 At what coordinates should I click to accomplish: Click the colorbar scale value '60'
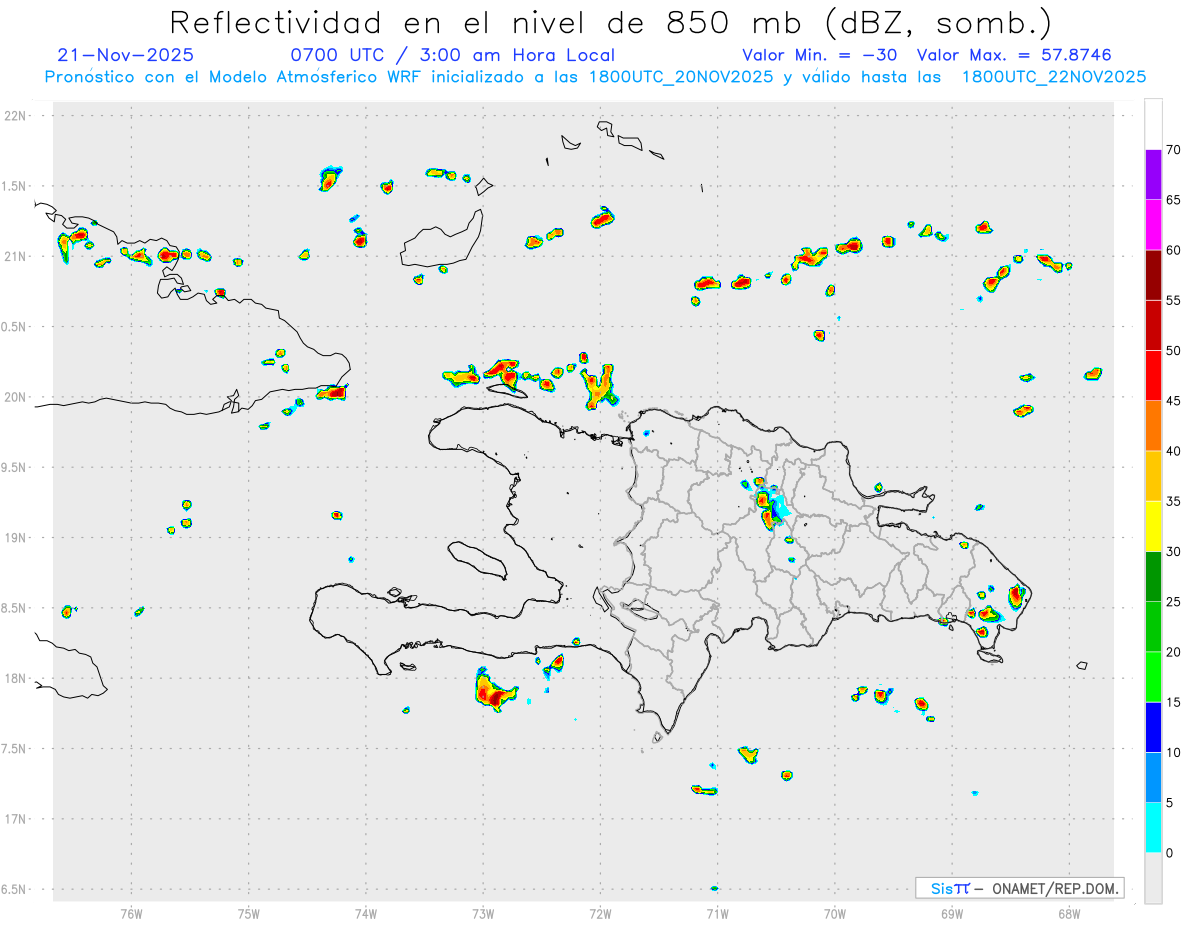tap(1174, 250)
